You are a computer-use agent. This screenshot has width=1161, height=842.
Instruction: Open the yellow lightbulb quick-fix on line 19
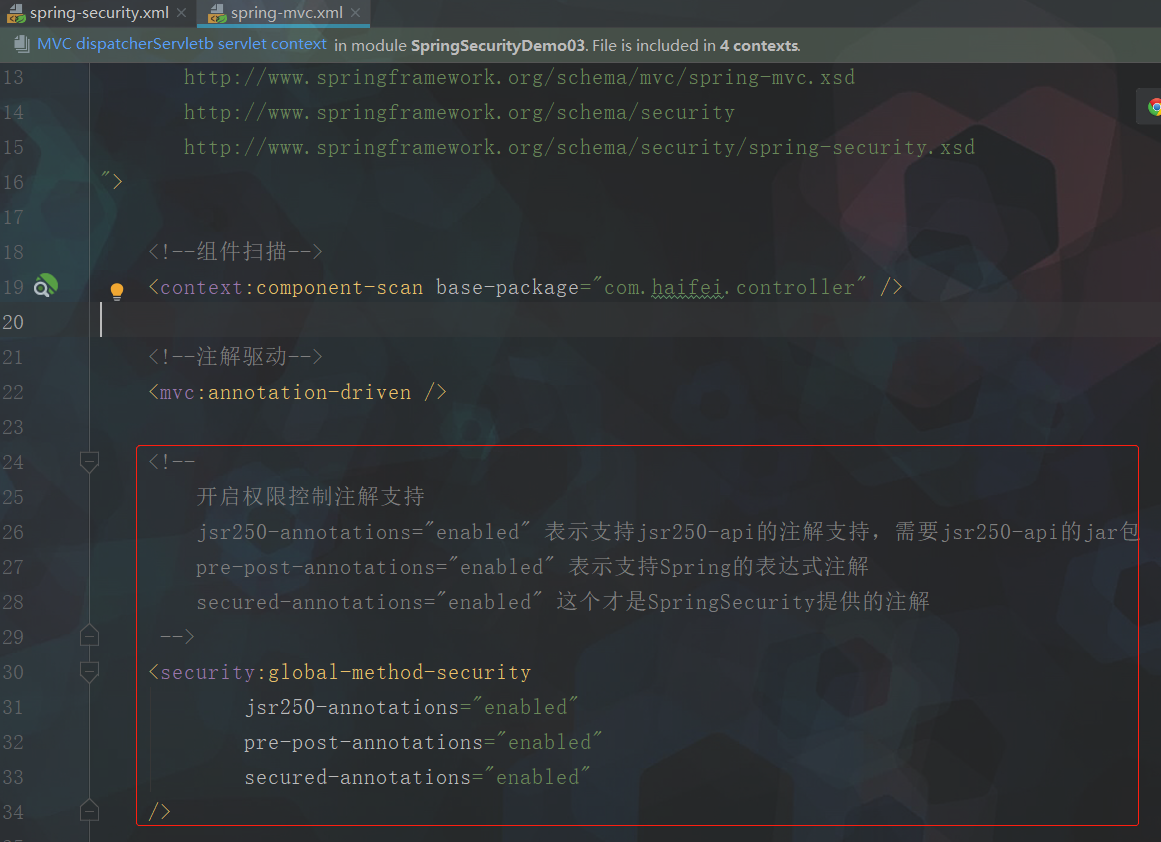pyautogui.click(x=116, y=290)
